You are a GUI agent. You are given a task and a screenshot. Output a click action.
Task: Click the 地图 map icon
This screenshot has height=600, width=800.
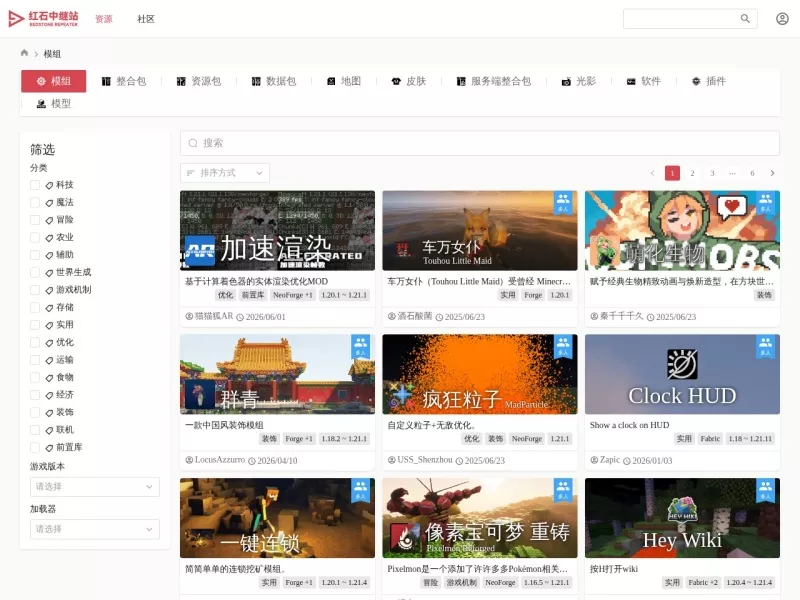coord(331,81)
